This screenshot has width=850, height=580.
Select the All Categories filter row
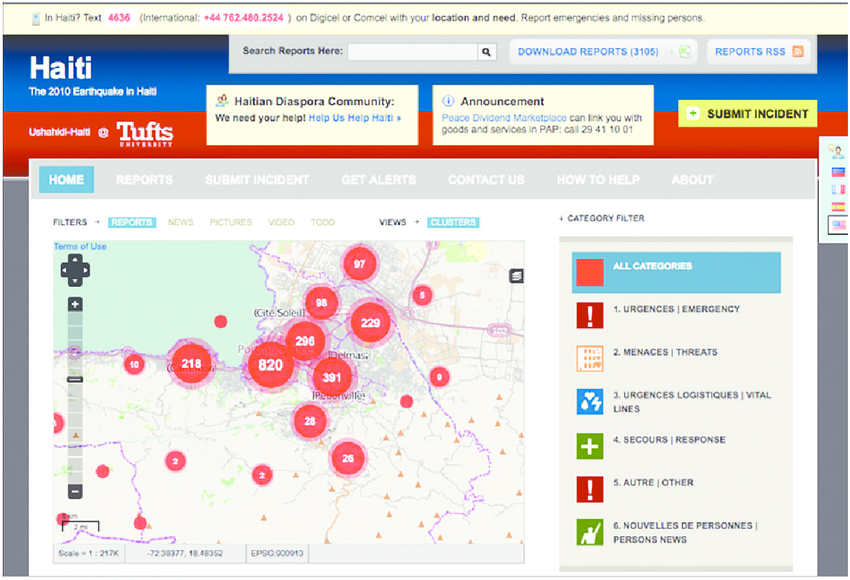tap(676, 272)
